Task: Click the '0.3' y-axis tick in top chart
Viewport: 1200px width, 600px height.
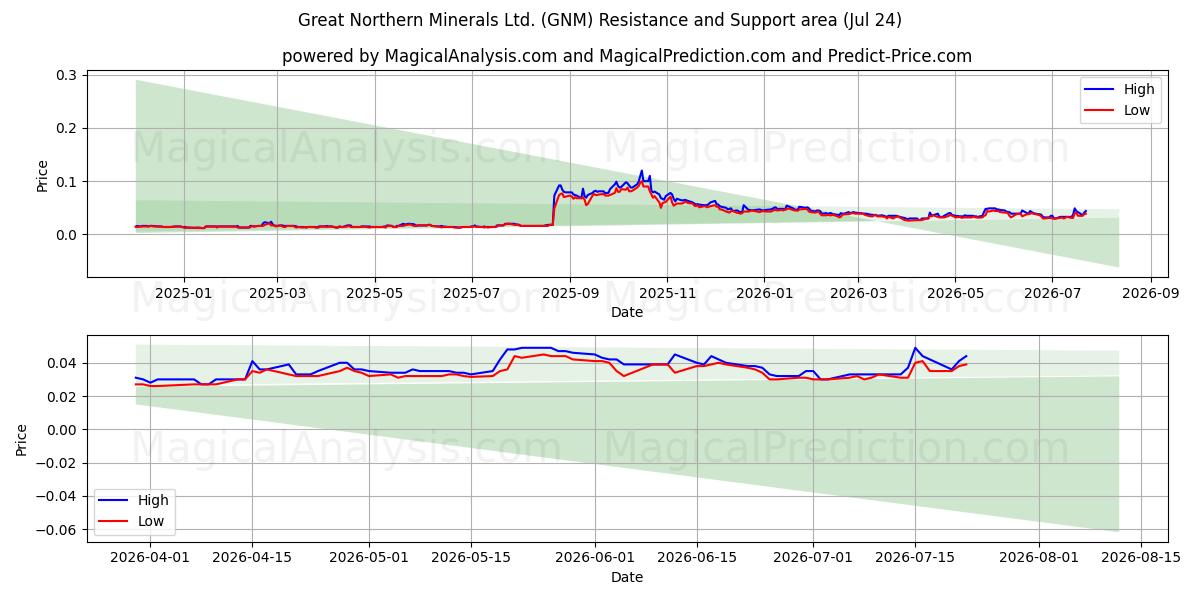Action: coord(68,75)
